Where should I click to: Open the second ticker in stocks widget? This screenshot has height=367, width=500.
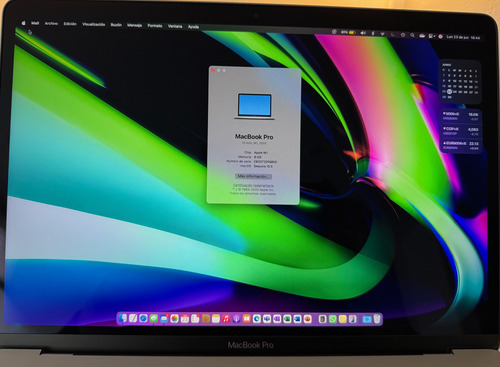coord(461,131)
